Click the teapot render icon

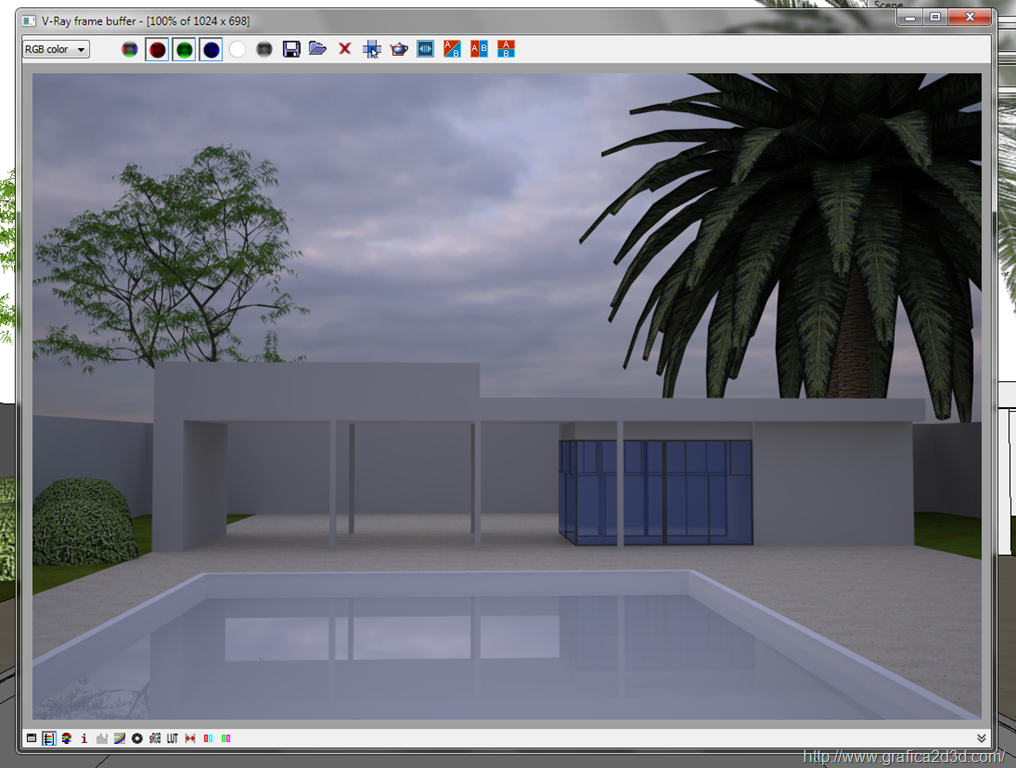point(399,49)
